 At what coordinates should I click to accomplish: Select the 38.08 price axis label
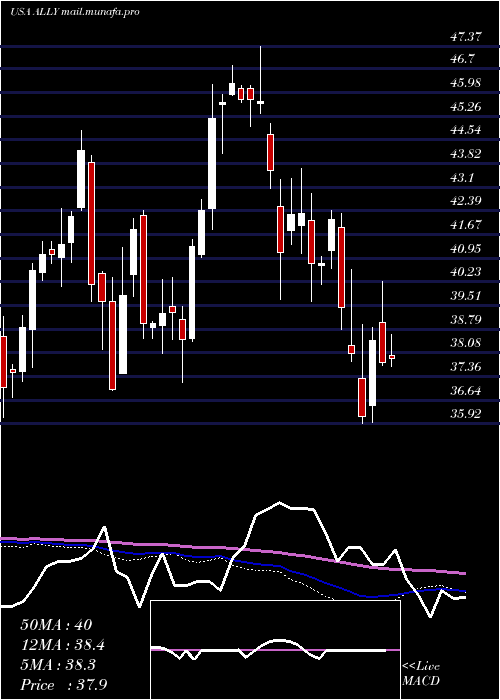coord(466,343)
